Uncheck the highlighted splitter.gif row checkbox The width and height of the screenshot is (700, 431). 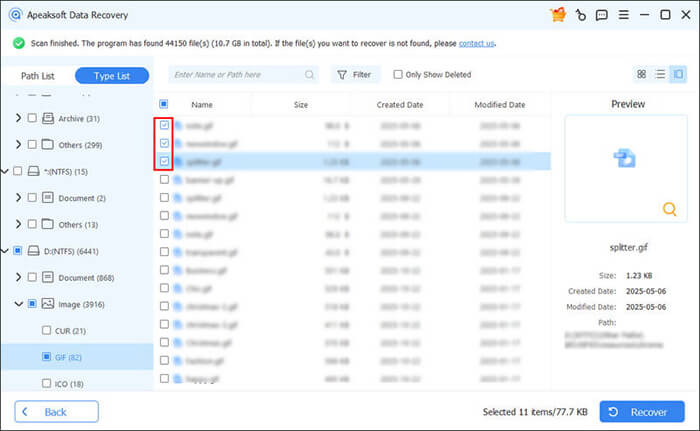(x=164, y=161)
